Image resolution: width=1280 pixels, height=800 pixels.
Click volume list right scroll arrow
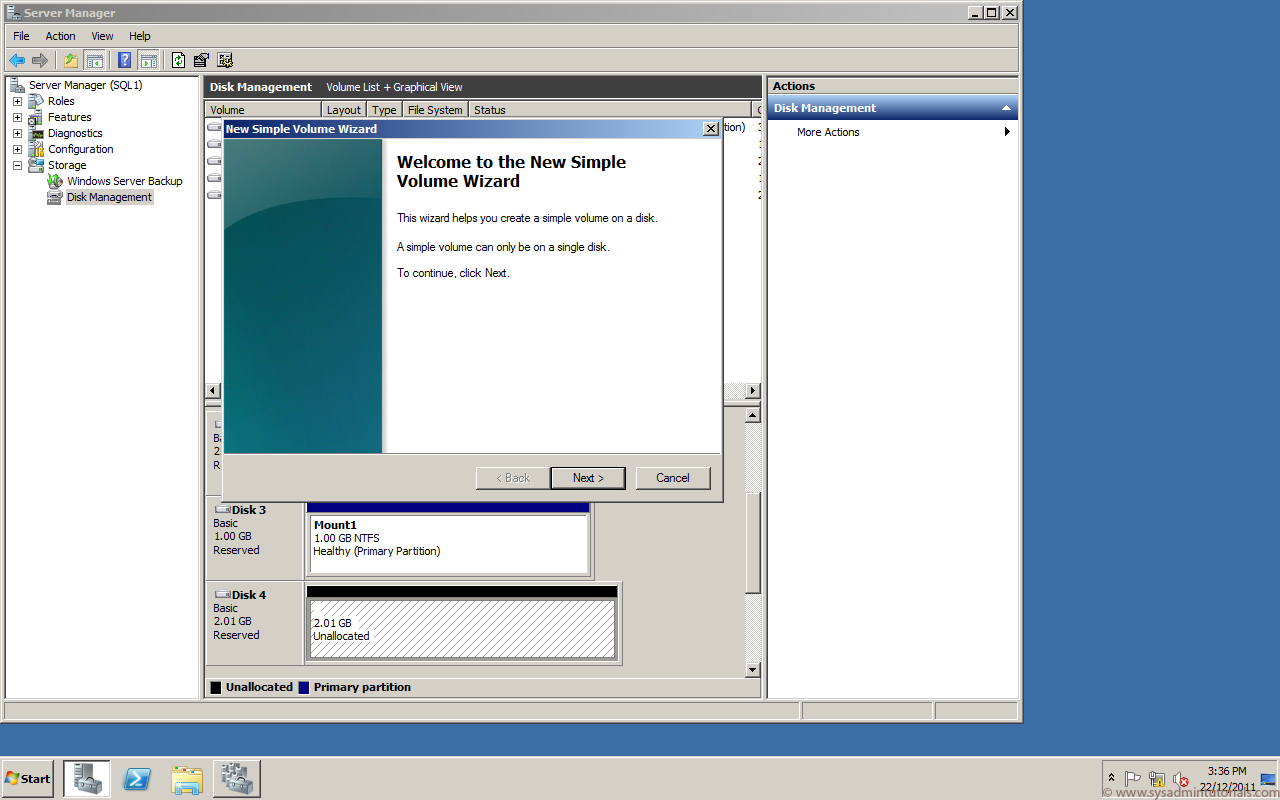753,391
